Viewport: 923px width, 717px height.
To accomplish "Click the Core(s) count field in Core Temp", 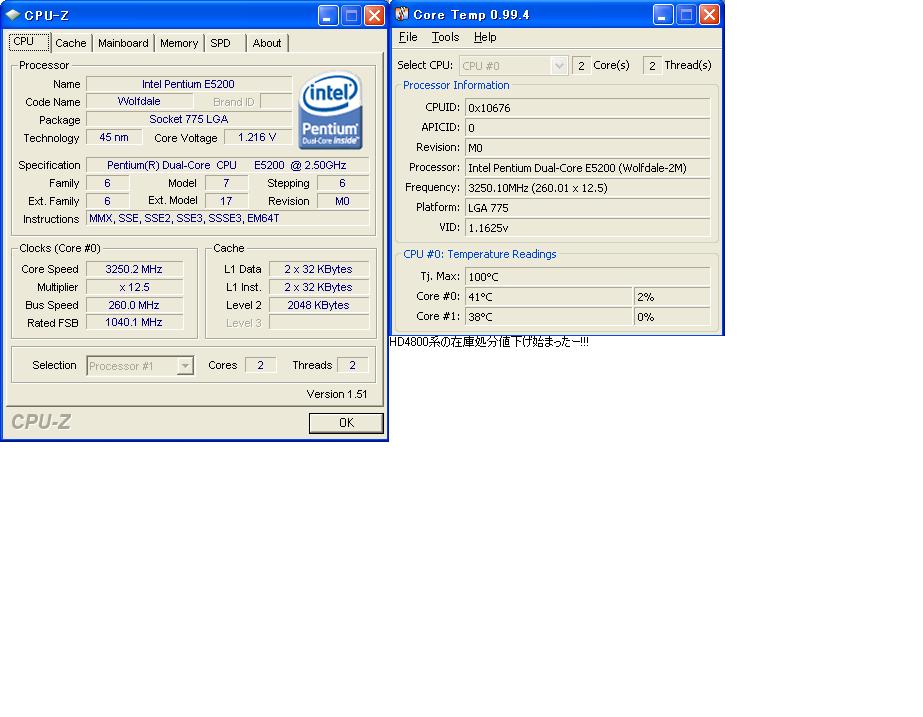I will (x=581, y=65).
